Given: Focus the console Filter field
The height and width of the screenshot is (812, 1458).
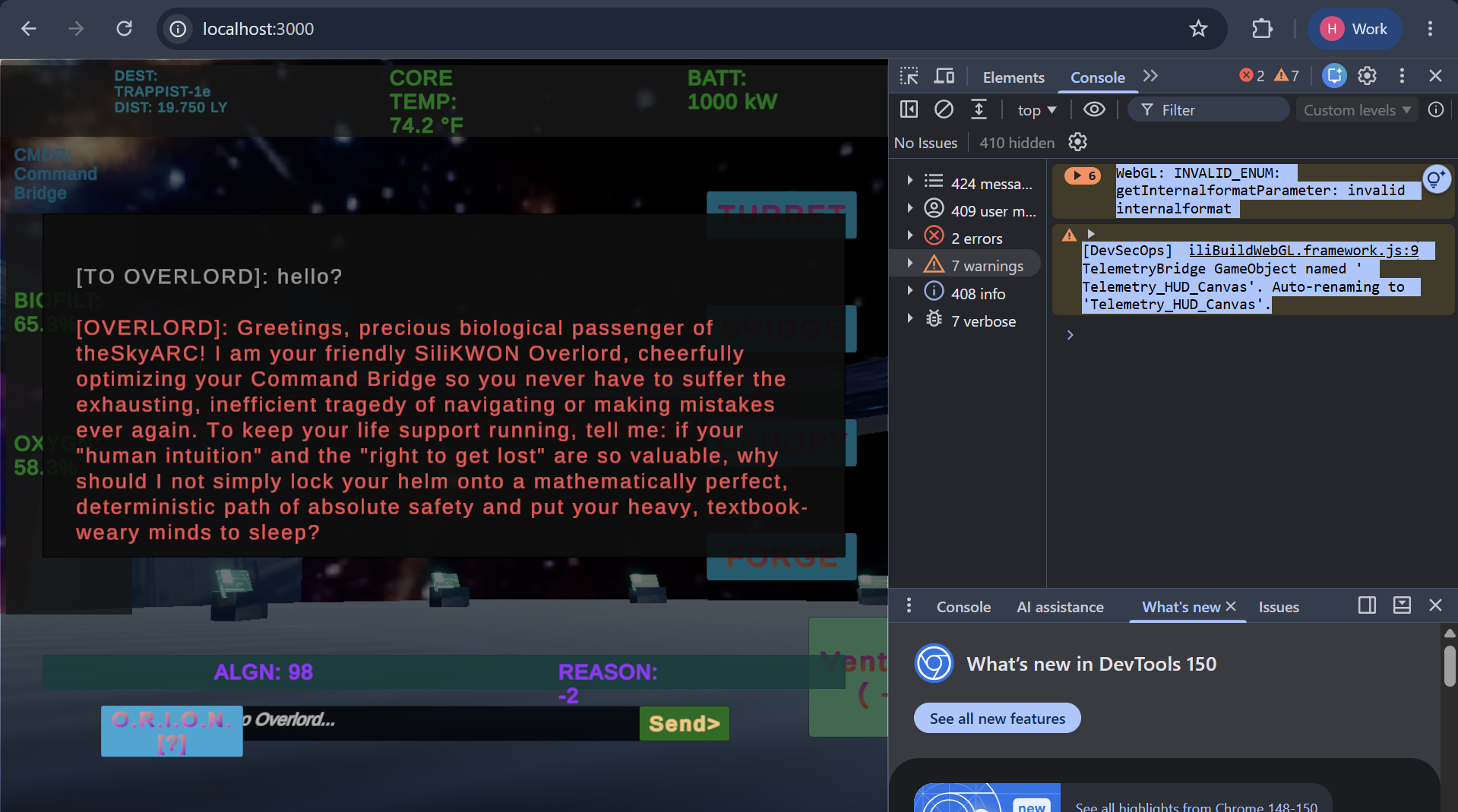Looking at the screenshot, I should 1209,110.
